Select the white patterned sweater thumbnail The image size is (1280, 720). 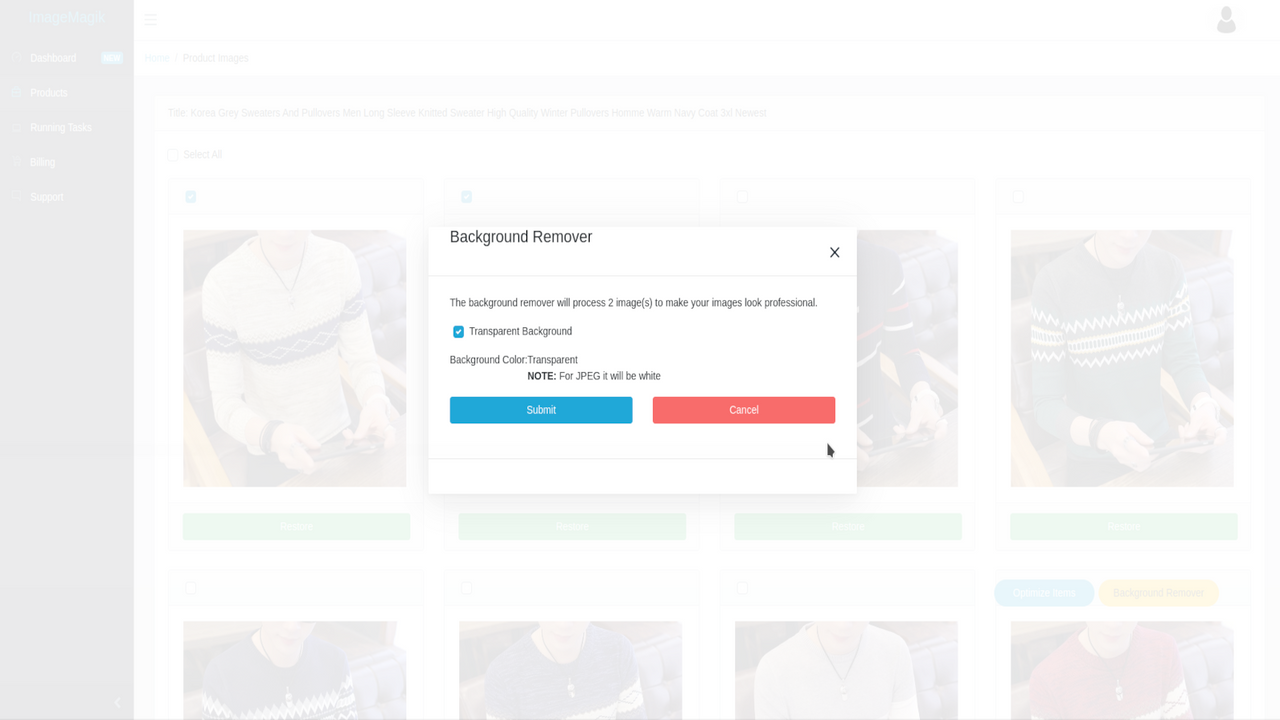click(295, 358)
